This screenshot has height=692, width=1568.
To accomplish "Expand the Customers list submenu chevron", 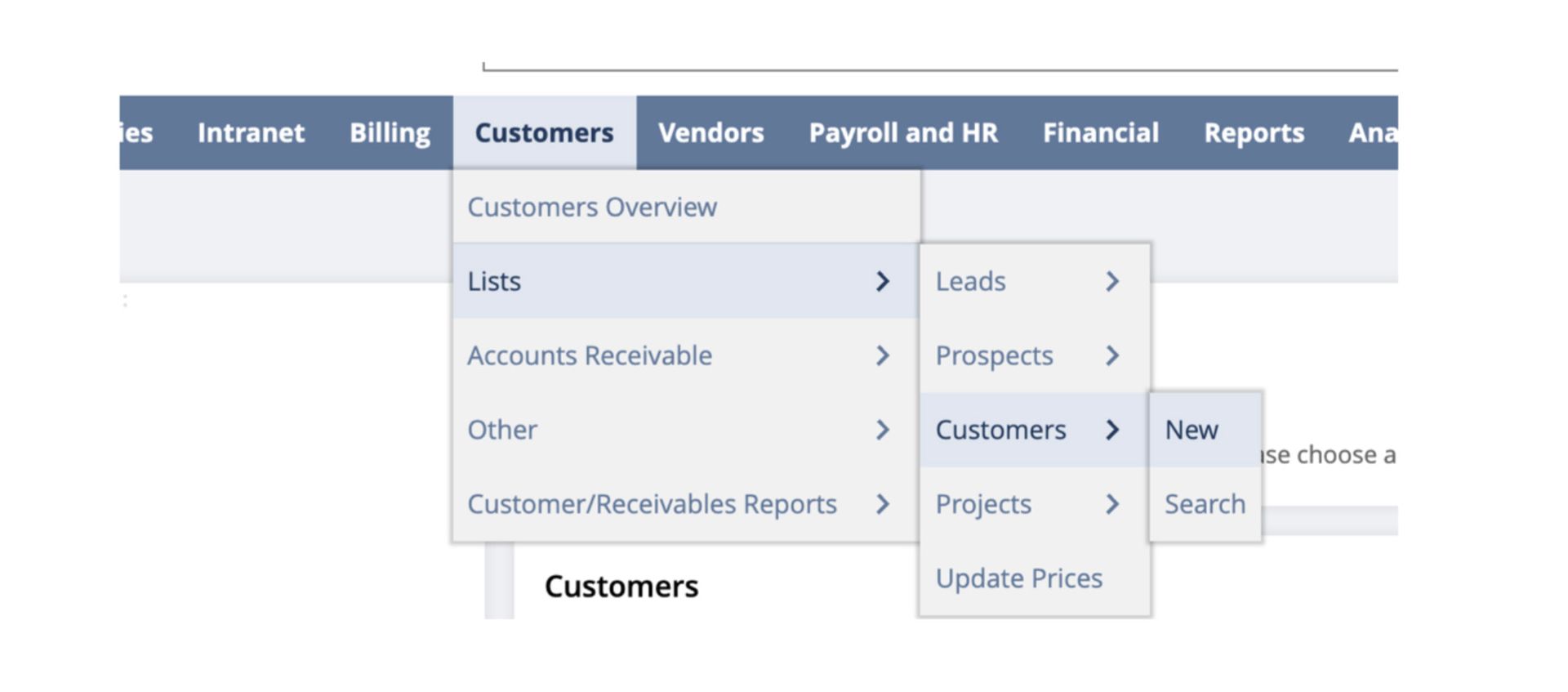I will (1113, 430).
